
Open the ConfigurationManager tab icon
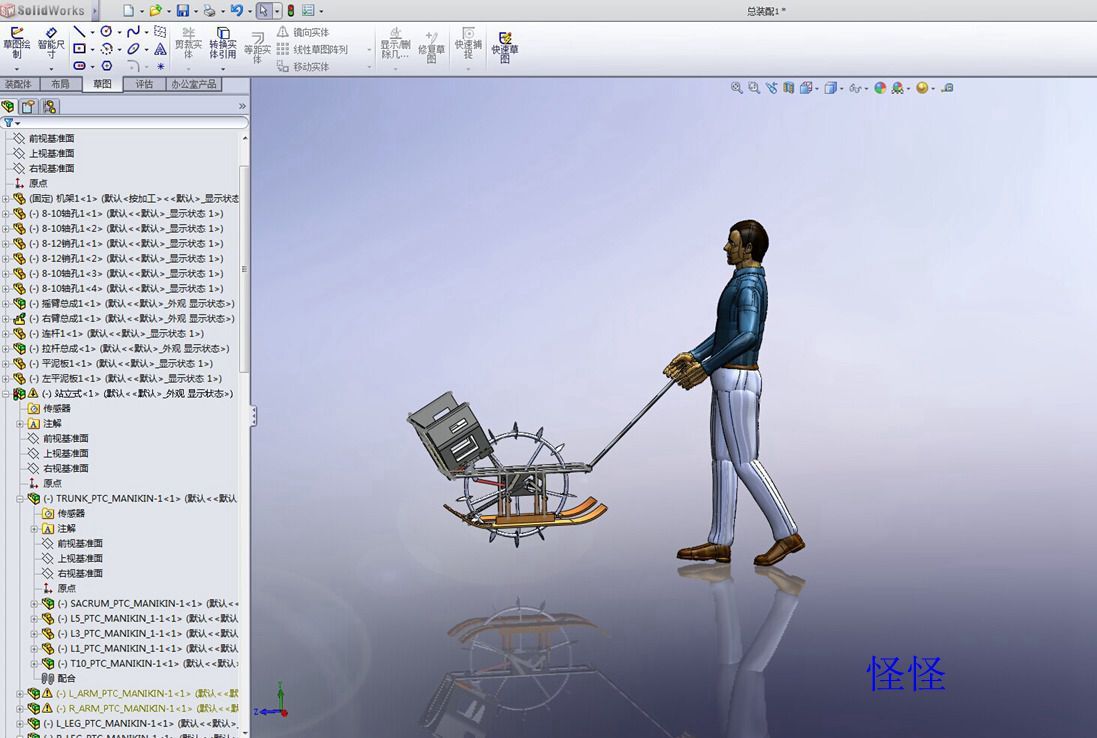49,106
